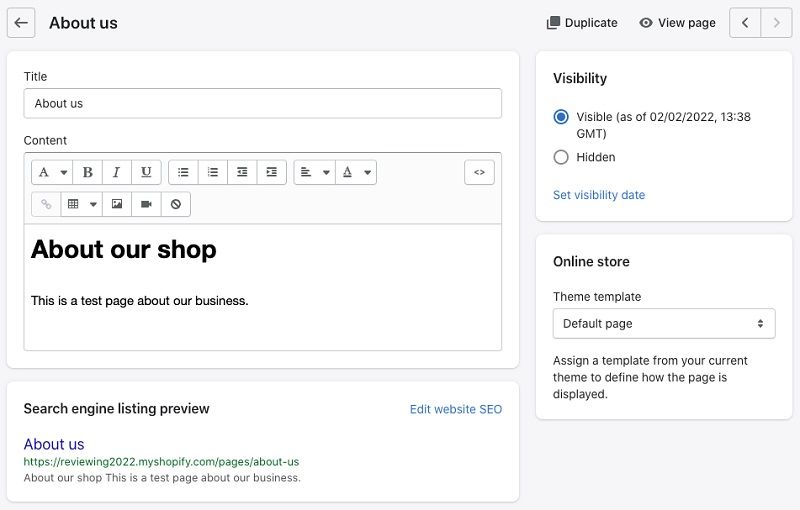Select the Hidden radio option
800x510 pixels.
click(561, 157)
